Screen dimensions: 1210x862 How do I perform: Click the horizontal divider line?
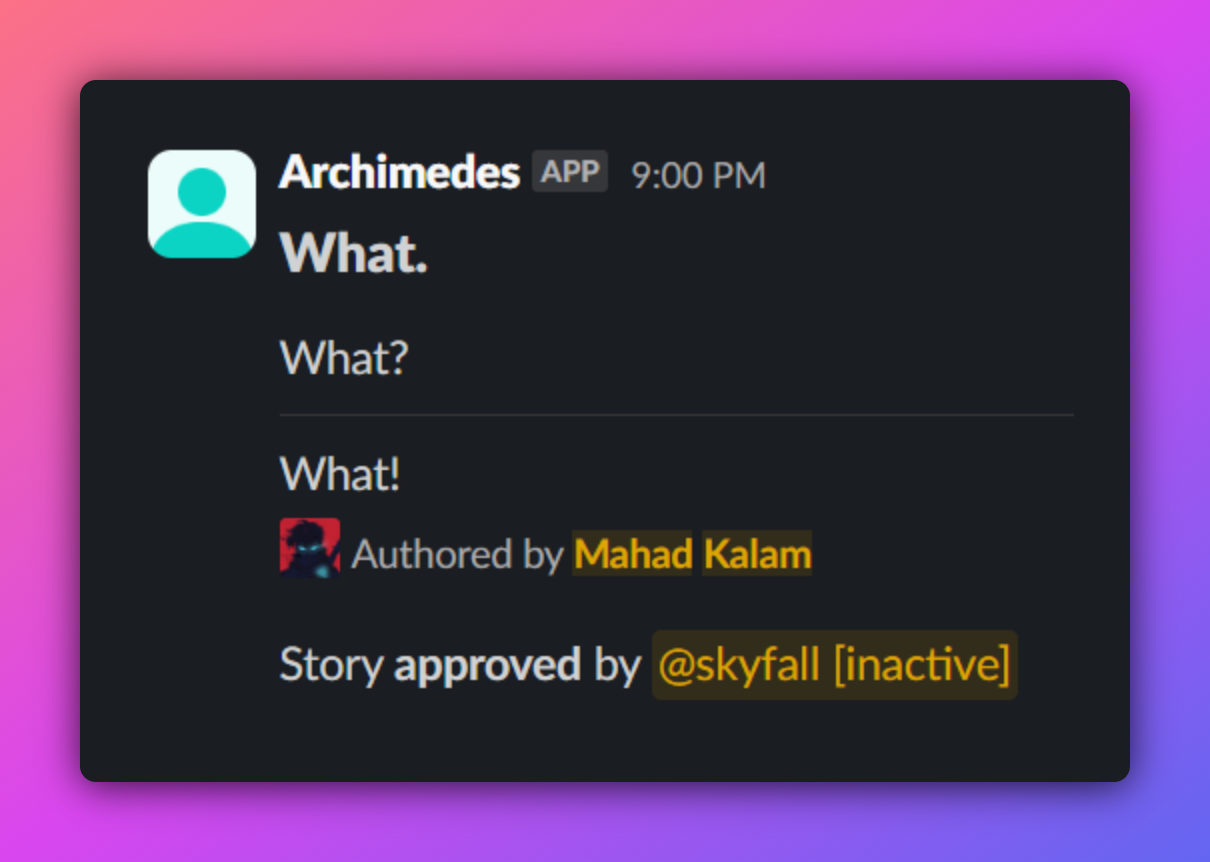[x=676, y=414]
